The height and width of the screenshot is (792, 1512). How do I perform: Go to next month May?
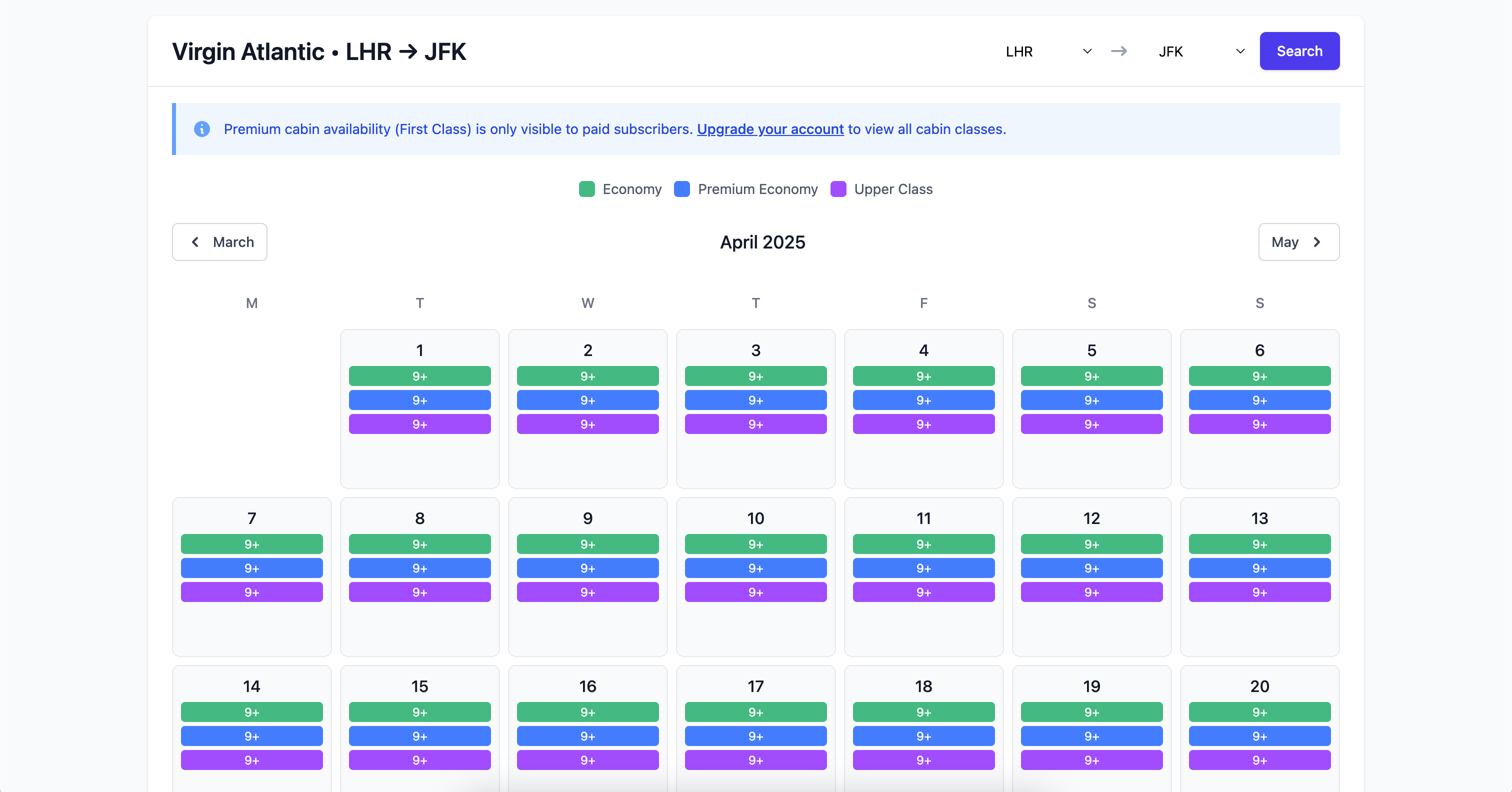pyautogui.click(x=1299, y=242)
